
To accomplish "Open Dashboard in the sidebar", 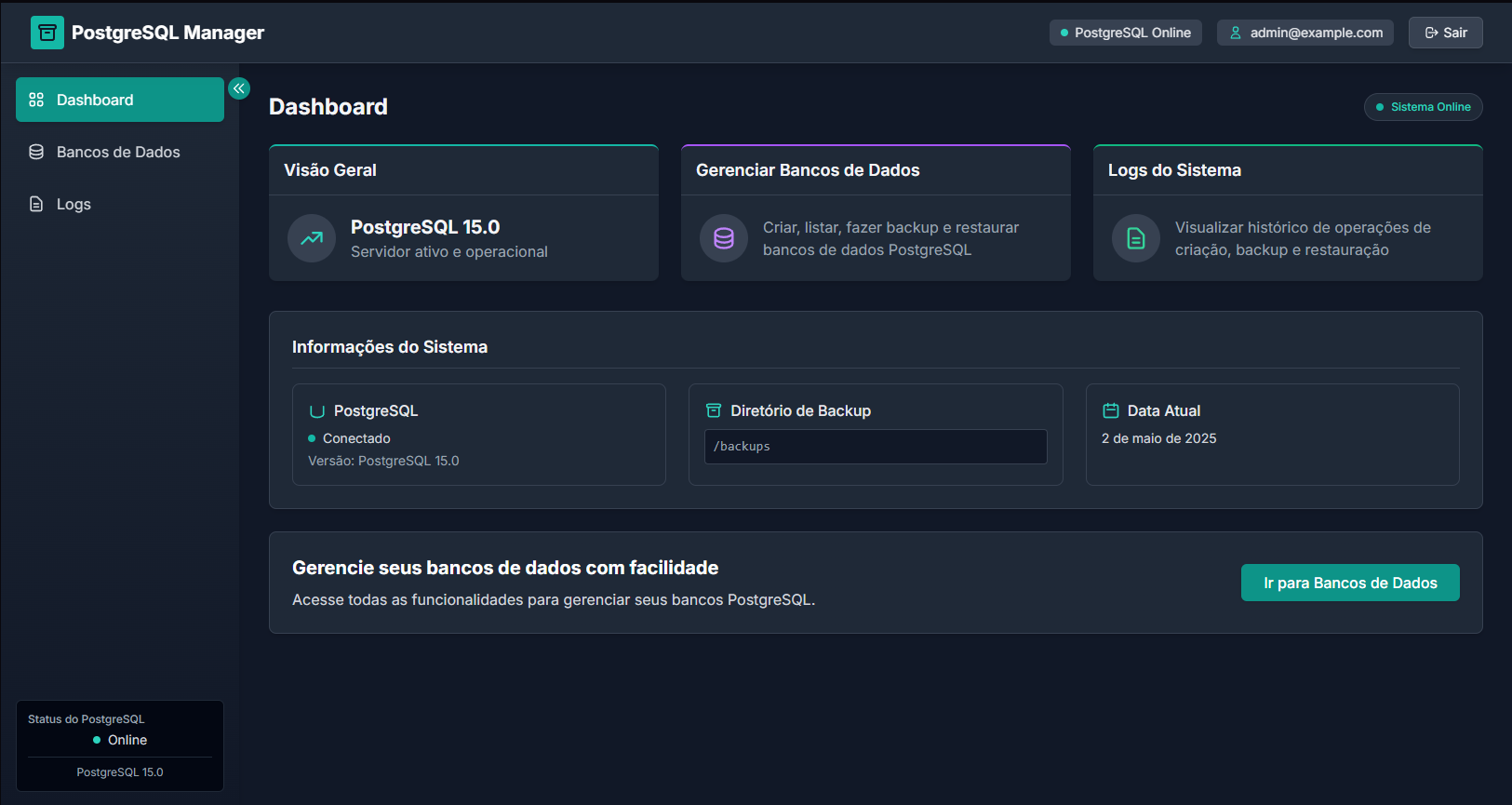I will pos(120,100).
